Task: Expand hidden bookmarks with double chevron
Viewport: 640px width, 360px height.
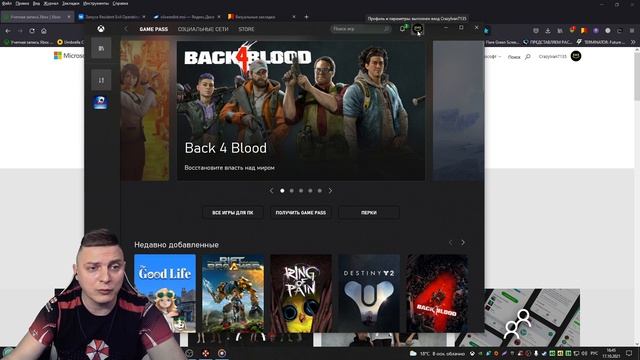Action: [x=633, y=42]
